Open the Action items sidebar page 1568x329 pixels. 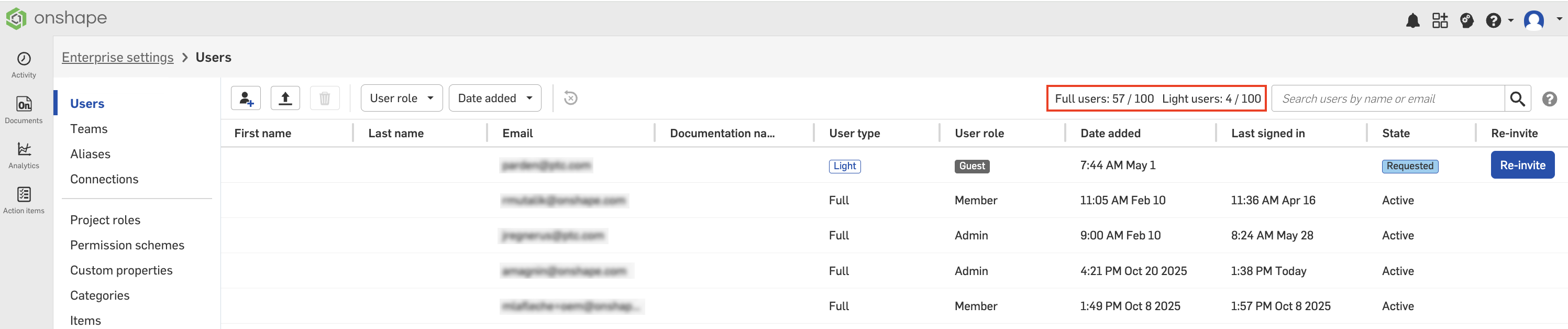tap(24, 201)
